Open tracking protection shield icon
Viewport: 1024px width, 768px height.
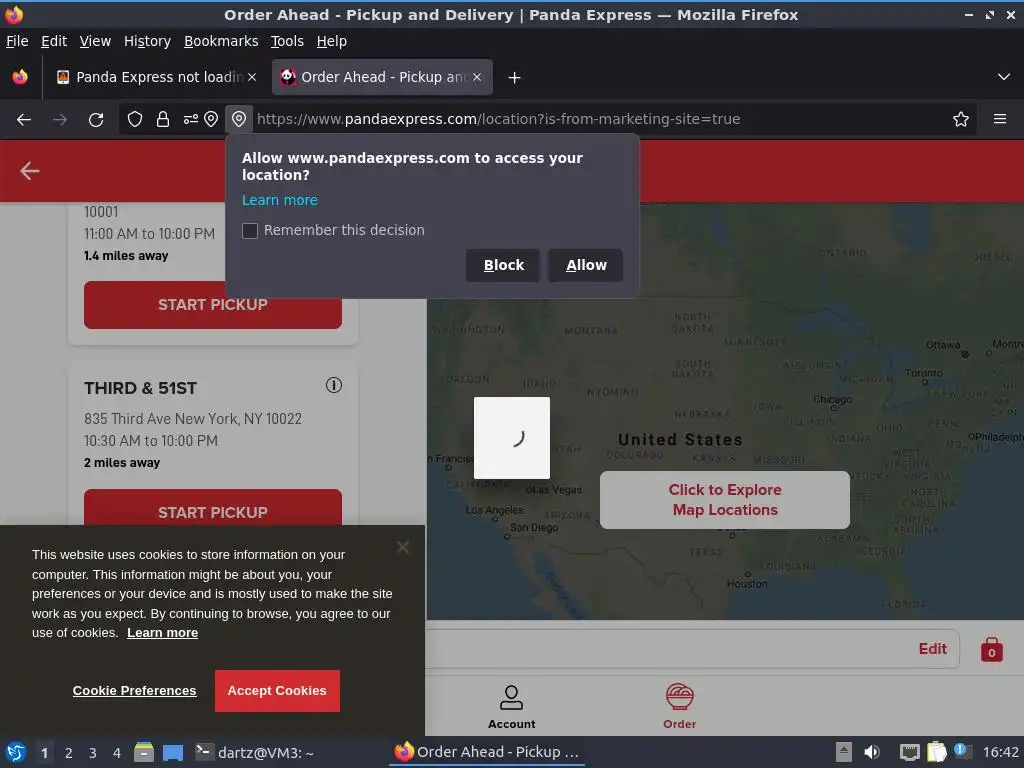tap(135, 119)
